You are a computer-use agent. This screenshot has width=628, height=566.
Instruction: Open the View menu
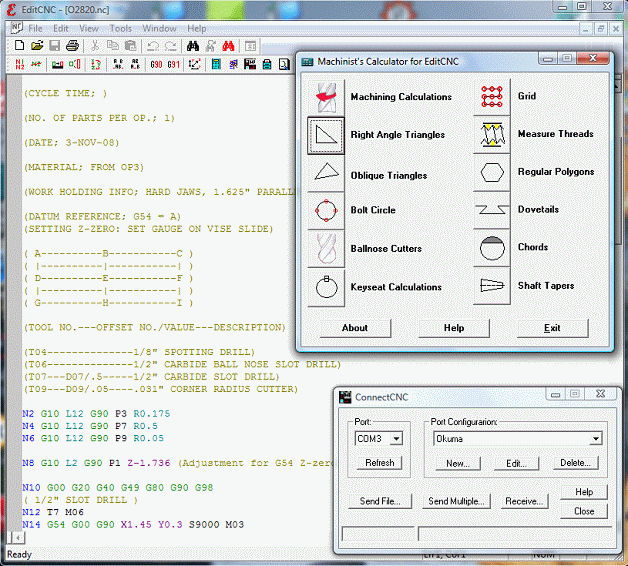pos(89,28)
